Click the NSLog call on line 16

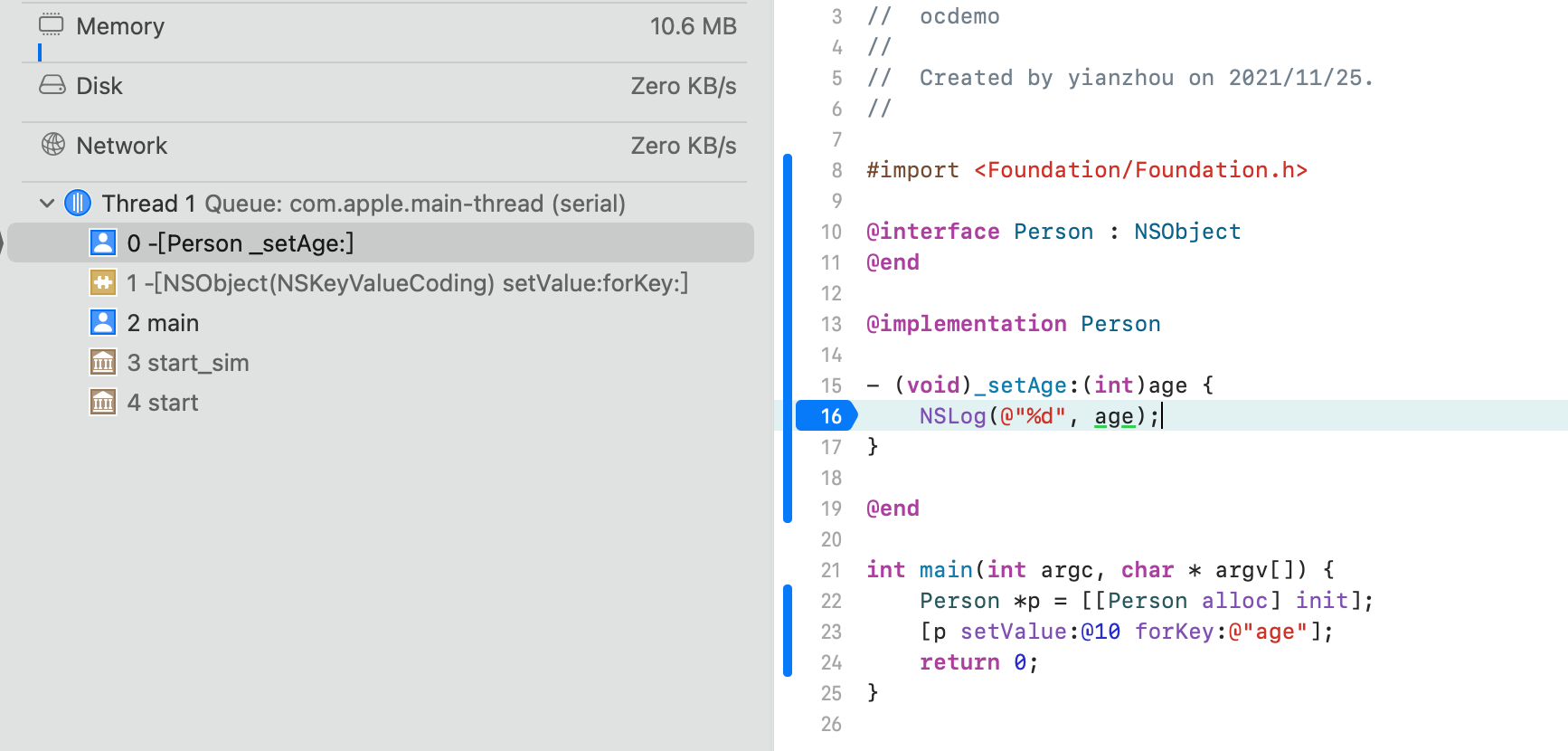pos(952,416)
